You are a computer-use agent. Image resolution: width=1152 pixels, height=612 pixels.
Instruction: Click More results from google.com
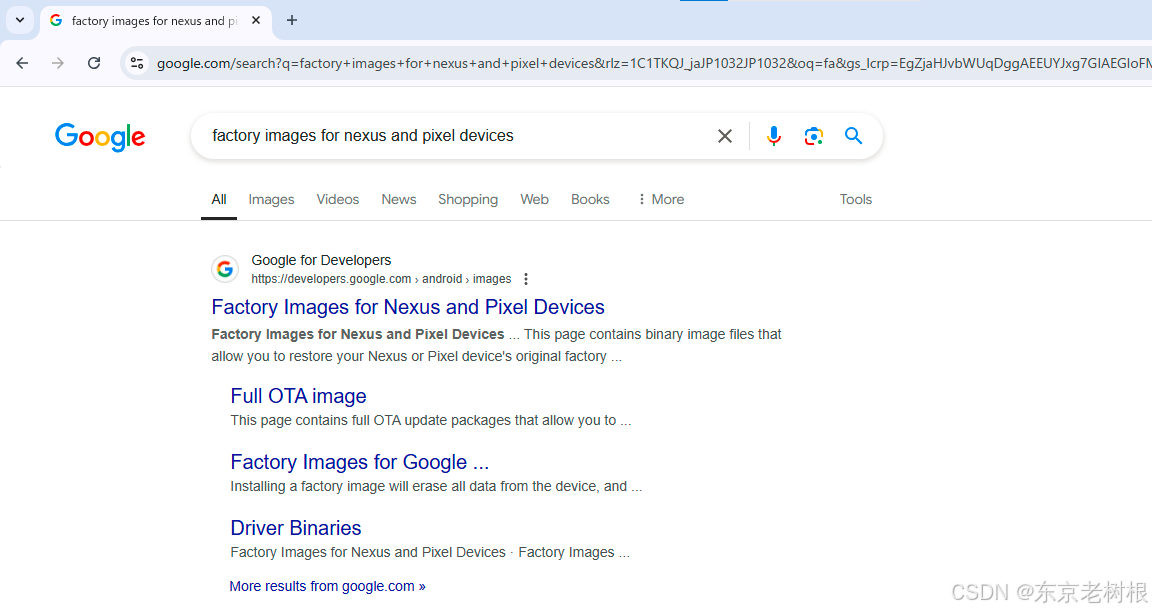(328, 586)
